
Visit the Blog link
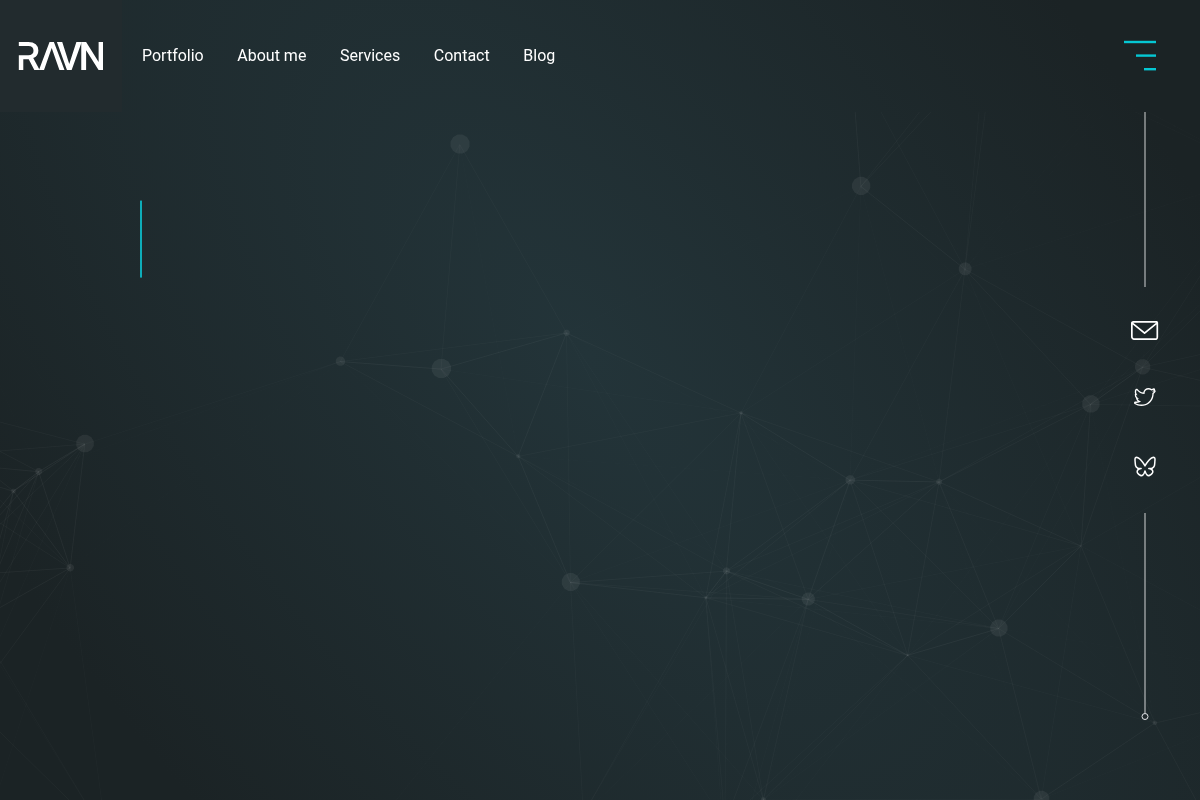tap(539, 56)
